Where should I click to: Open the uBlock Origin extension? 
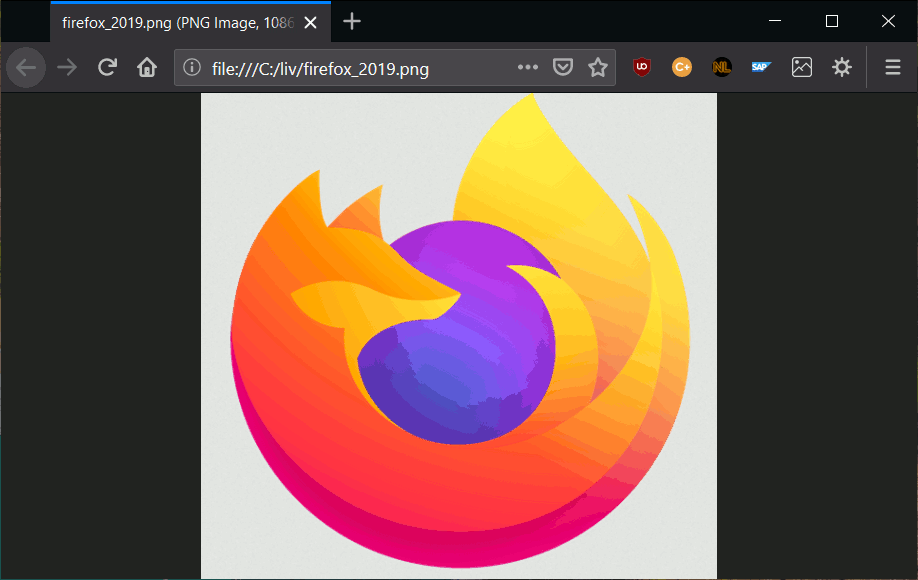click(642, 67)
